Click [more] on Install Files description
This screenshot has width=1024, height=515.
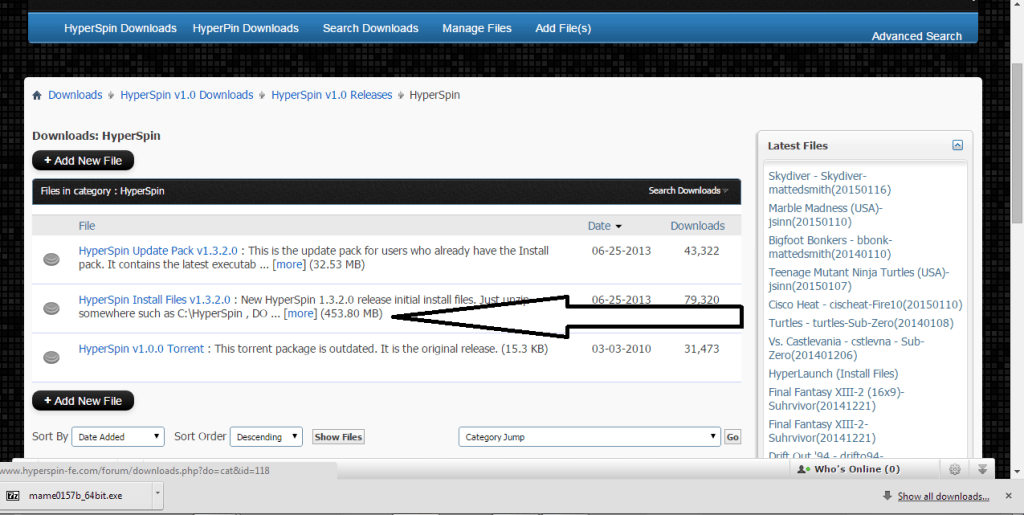point(300,314)
